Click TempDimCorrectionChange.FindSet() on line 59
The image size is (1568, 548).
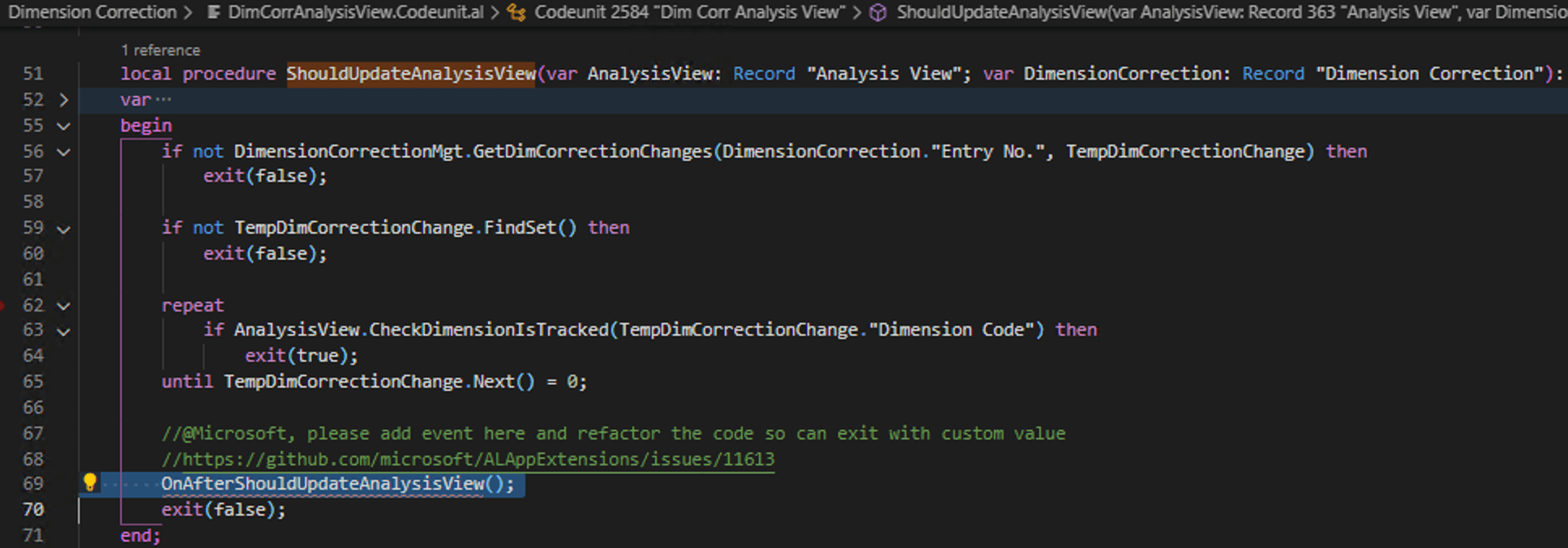coord(405,228)
